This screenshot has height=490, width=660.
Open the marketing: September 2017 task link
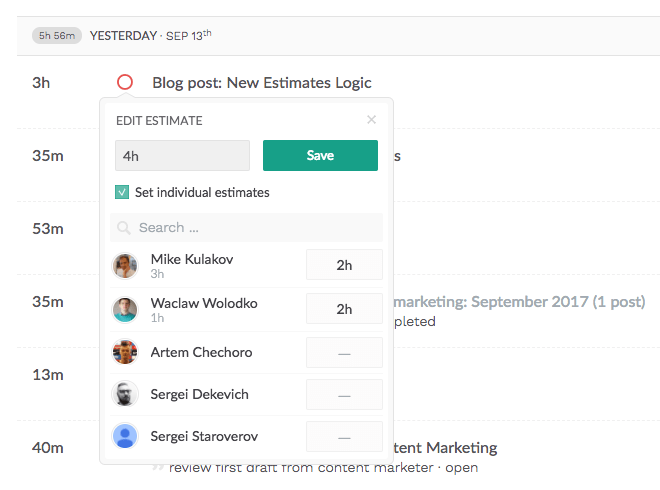click(x=519, y=302)
